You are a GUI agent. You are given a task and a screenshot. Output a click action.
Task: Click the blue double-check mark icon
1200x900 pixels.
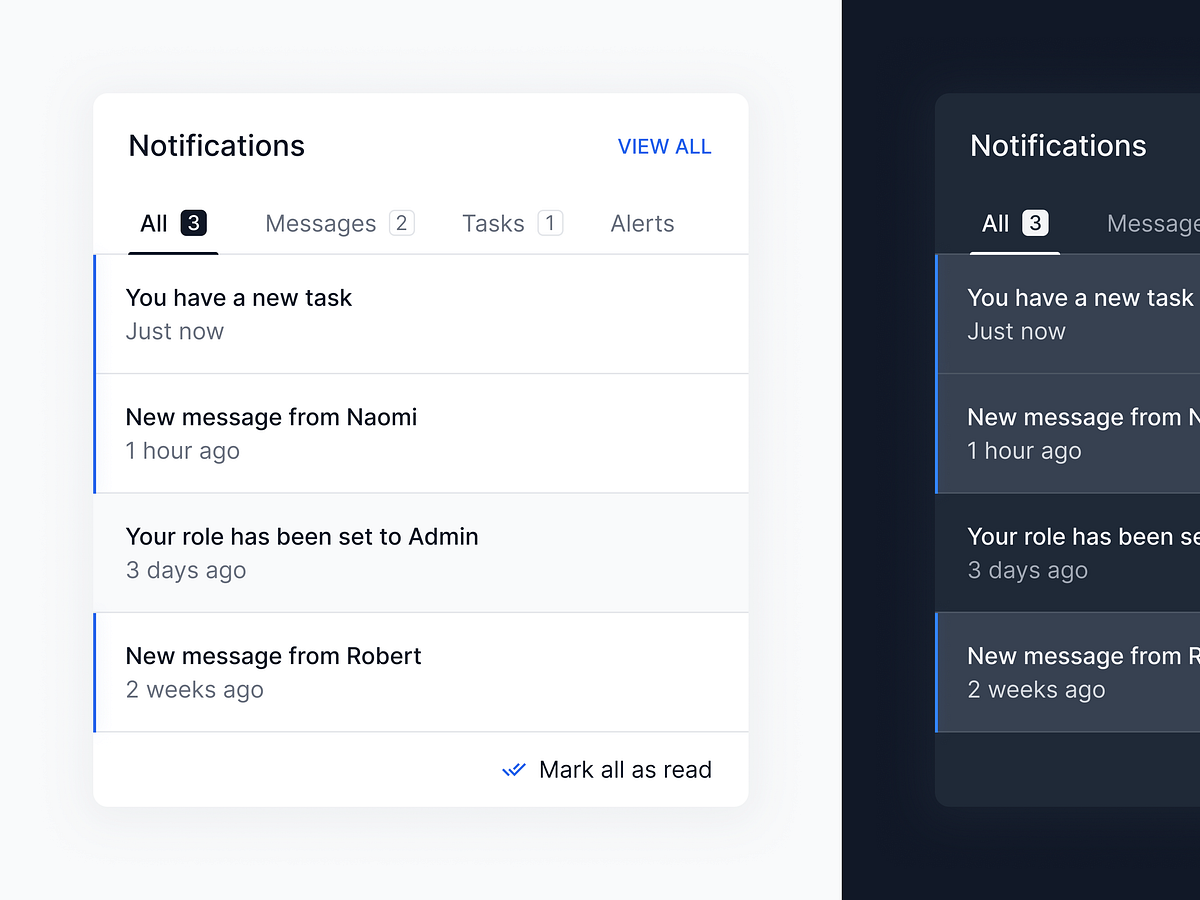coord(513,770)
